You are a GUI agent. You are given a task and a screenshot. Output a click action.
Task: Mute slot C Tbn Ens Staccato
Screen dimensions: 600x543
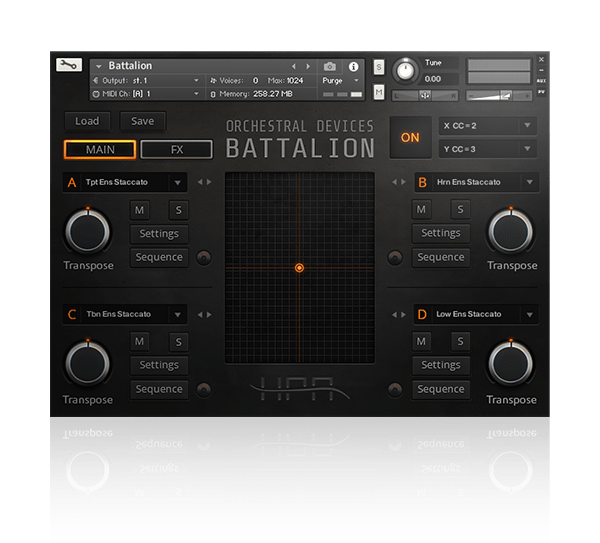(x=139, y=341)
